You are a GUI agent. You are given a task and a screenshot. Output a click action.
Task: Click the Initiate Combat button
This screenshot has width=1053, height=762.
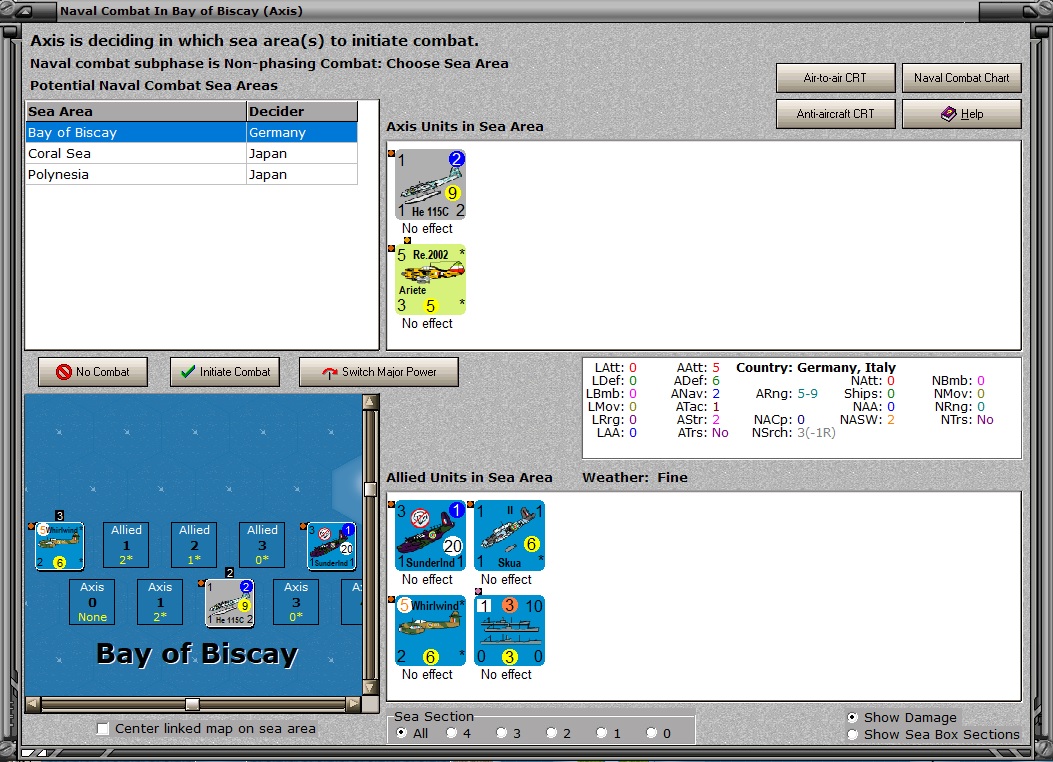(x=225, y=372)
